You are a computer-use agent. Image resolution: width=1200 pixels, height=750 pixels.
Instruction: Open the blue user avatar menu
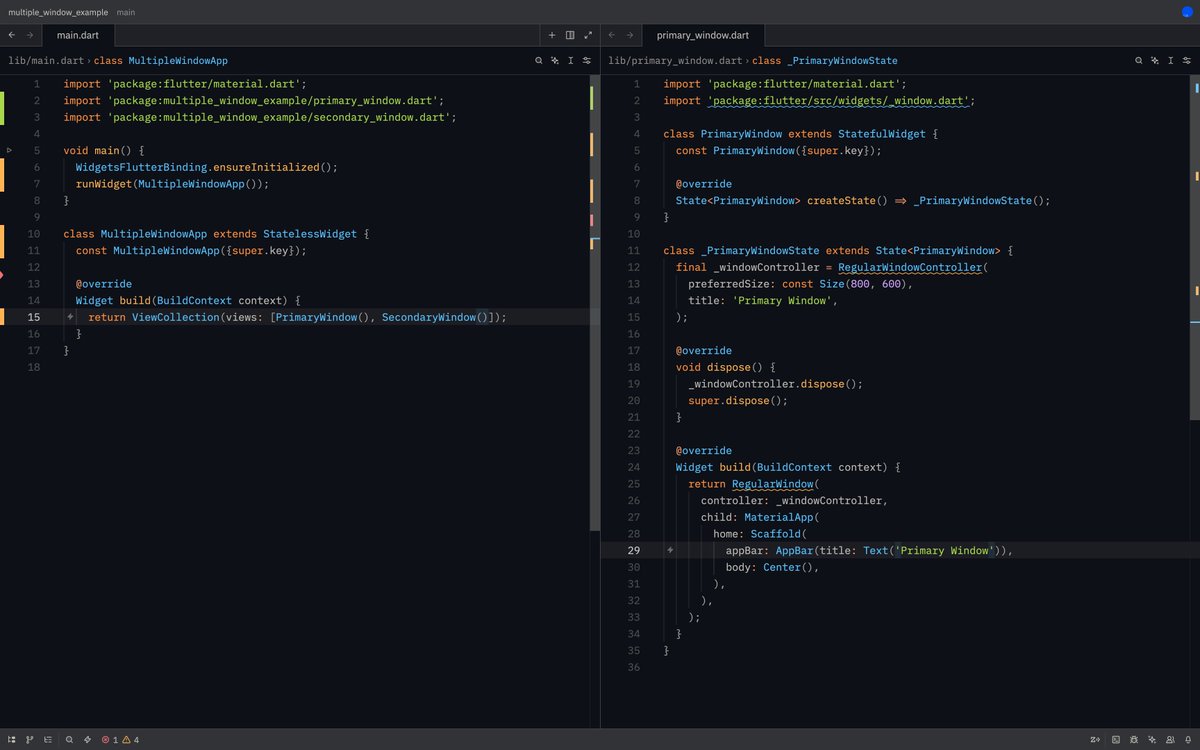click(1187, 12)
